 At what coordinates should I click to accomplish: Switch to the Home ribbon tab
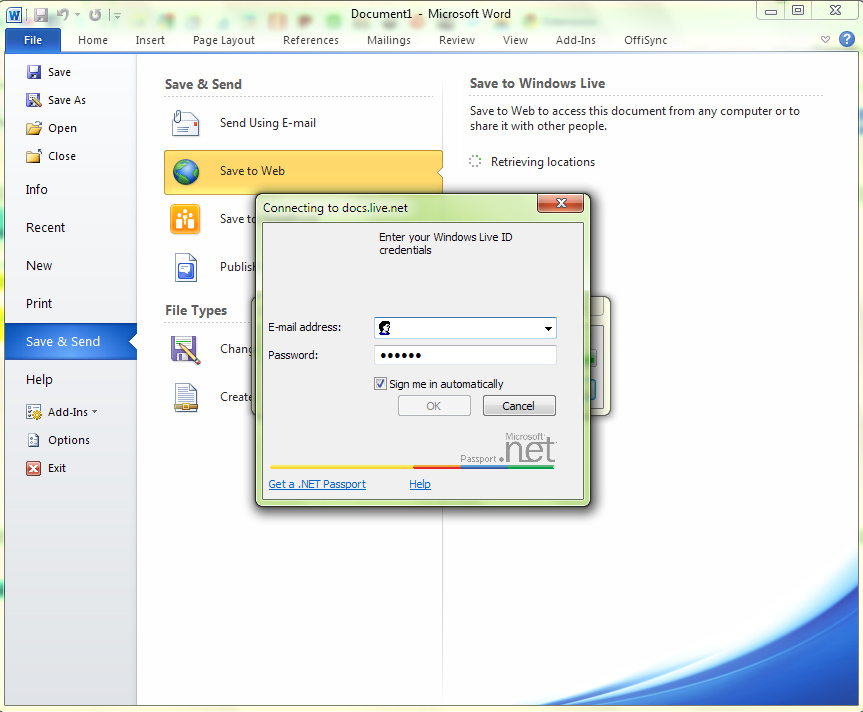click(93, 40)
